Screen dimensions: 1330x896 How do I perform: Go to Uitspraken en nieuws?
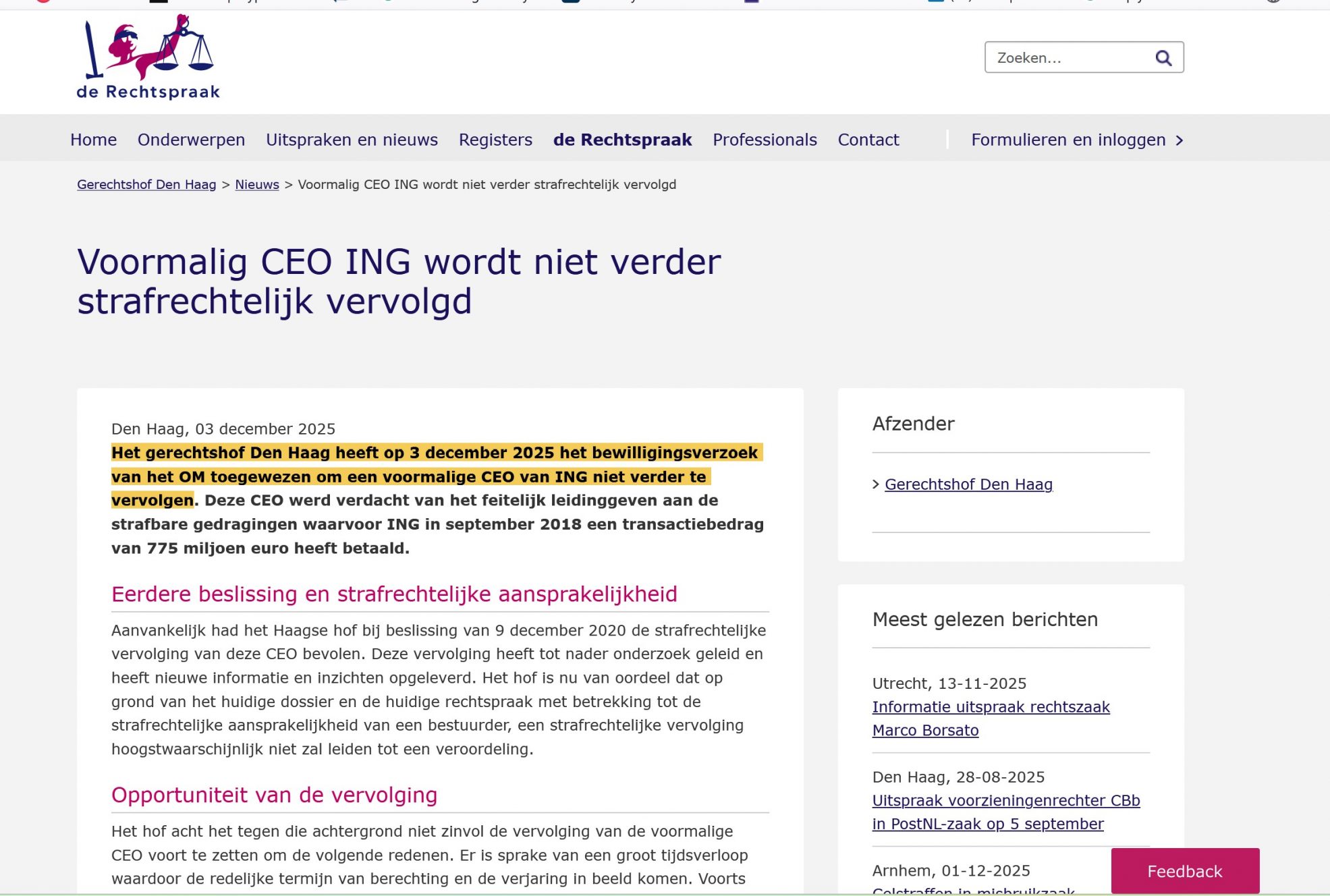[352, 140]
